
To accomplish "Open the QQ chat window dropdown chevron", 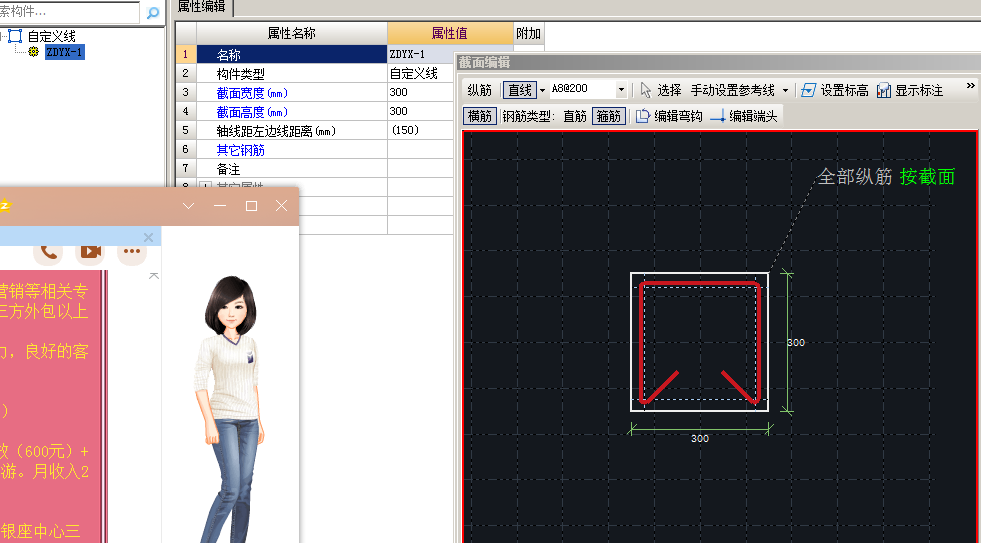I will pos(188,206).
